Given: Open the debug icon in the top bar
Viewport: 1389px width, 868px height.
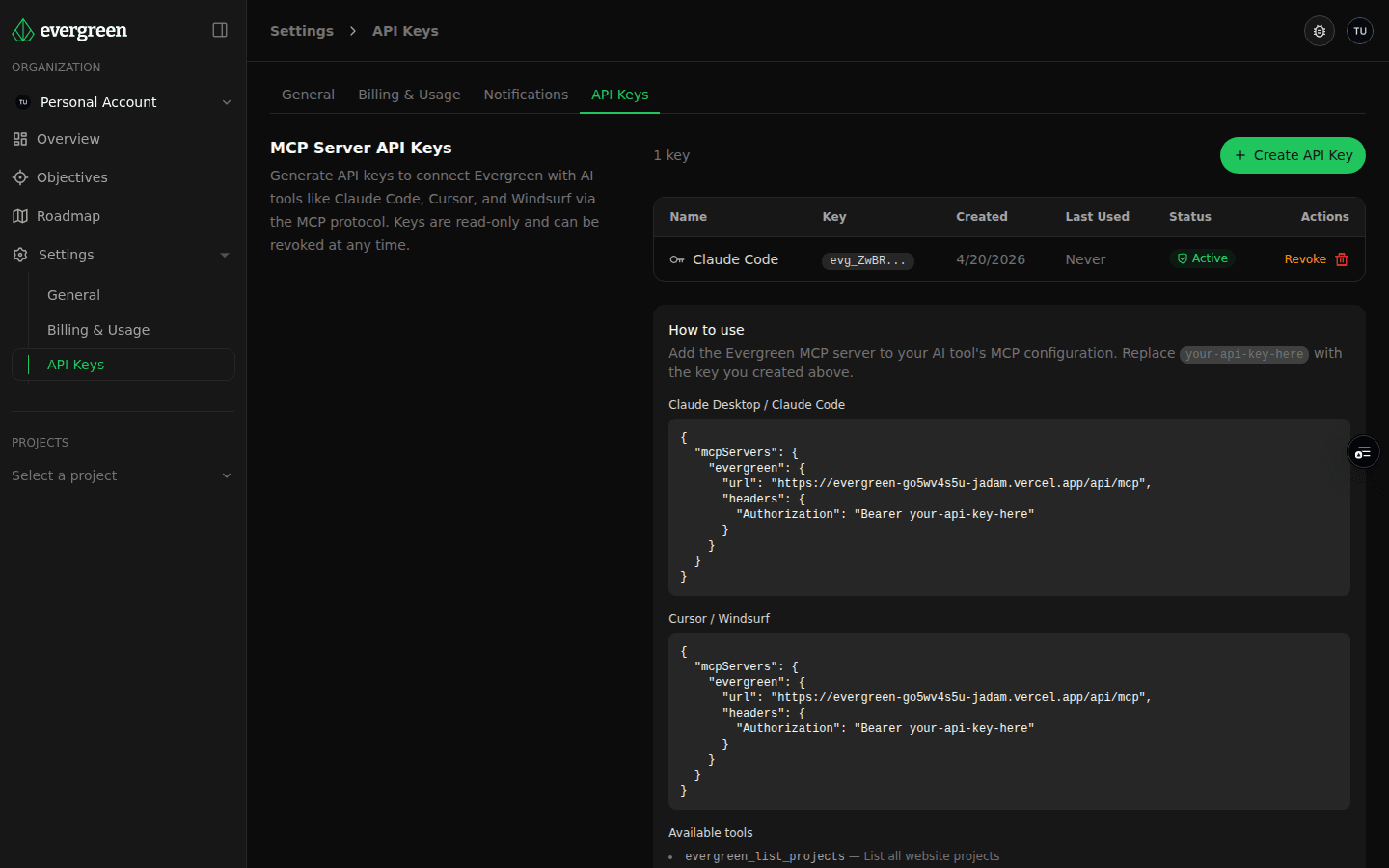Looking at the screenshot, I should point(1319,30).
